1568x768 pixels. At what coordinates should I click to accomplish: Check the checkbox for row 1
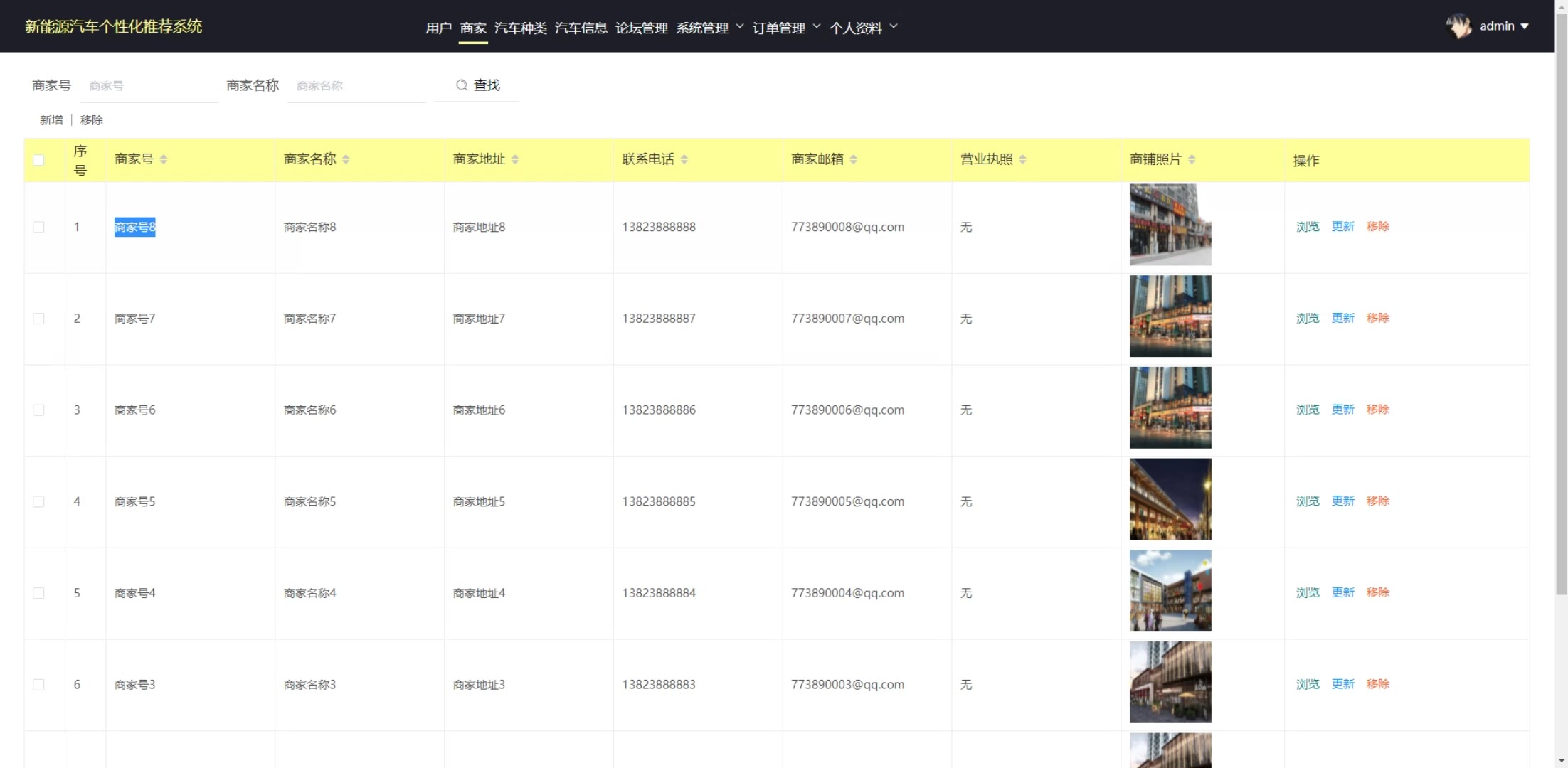point(38,228)
